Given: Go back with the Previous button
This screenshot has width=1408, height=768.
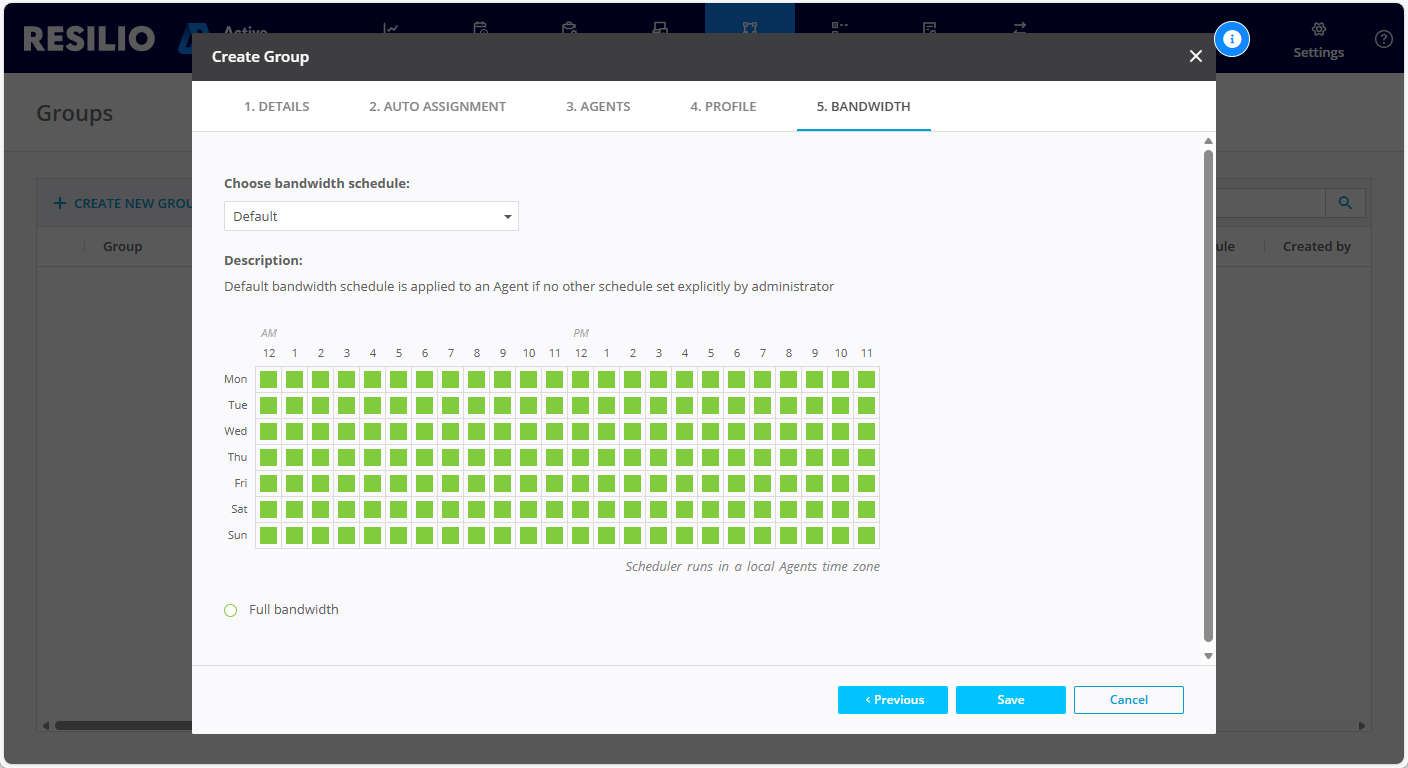Looking at the screenshot, I should pos(892,700).
